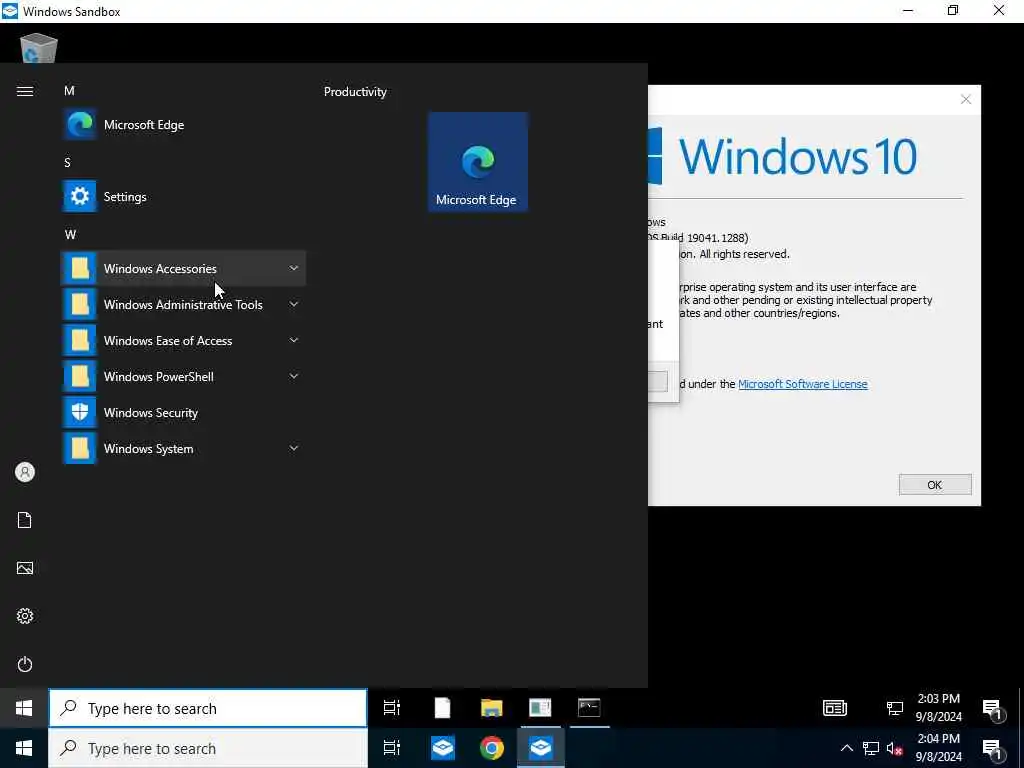This screenshot has height=768, width=1024.
Task: Jump to the letter M group header
Action: (x=69, y=91)
